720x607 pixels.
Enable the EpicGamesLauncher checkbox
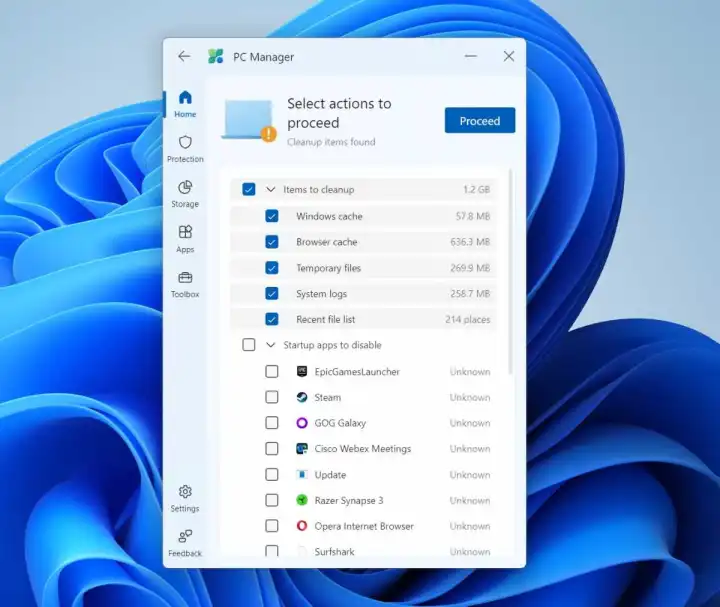pyautogui.click(x=272, y=372)
